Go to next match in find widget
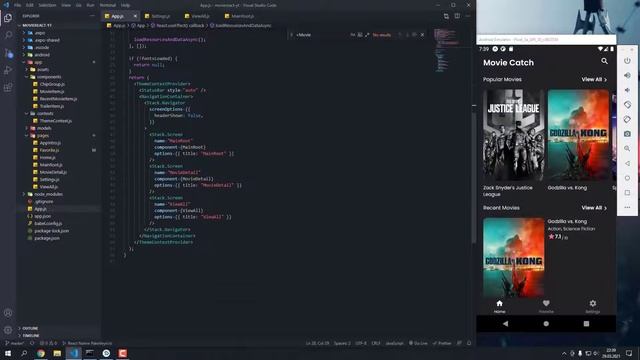 (407, 35)
